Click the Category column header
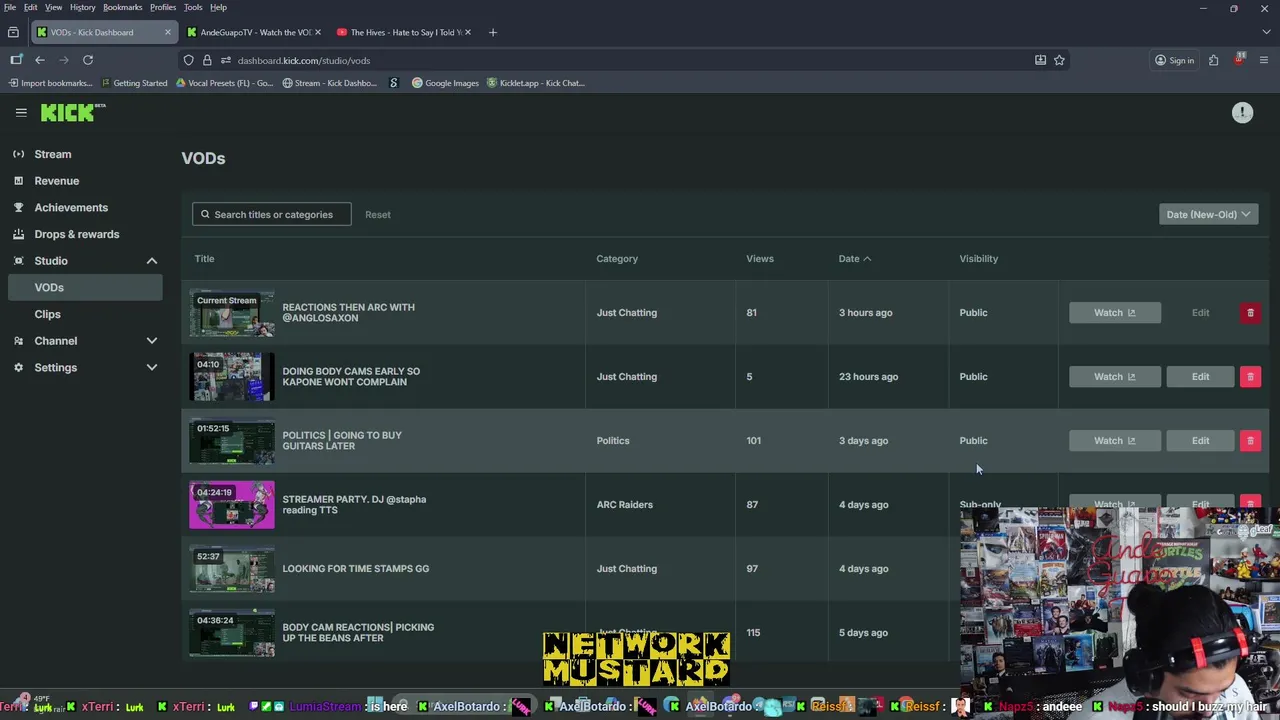The height and width of the screenshot is (720, 1280). [x=617, y=259]
